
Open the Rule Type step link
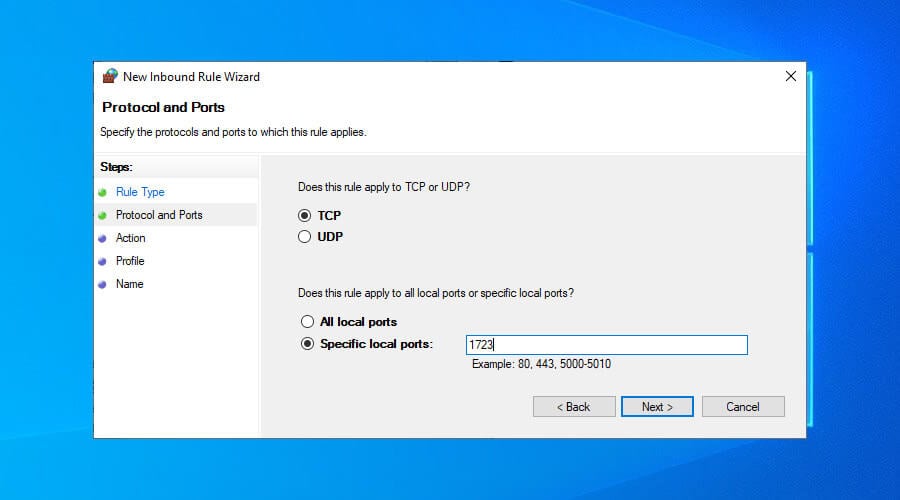140,192
